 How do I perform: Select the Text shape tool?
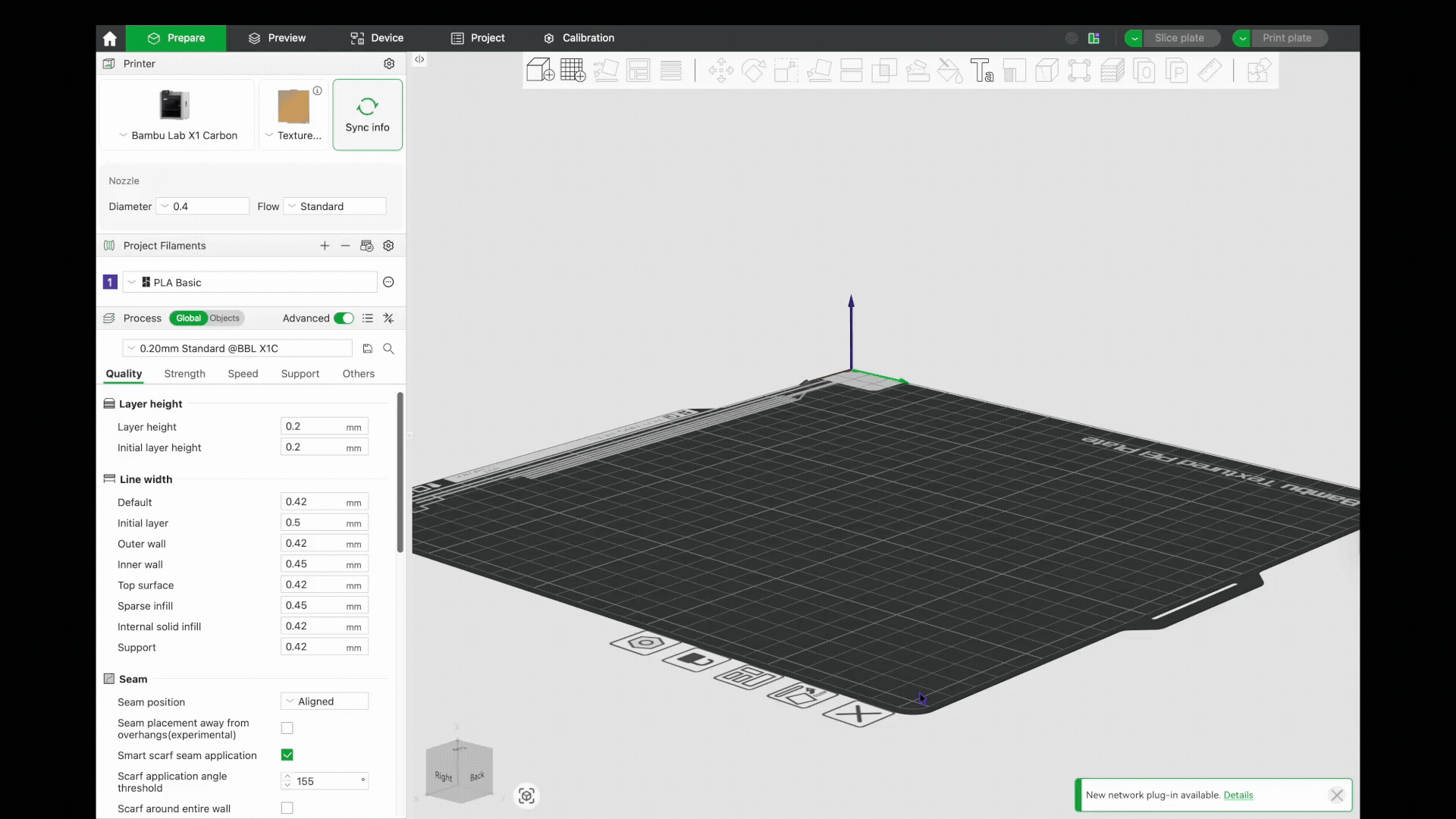981,71
